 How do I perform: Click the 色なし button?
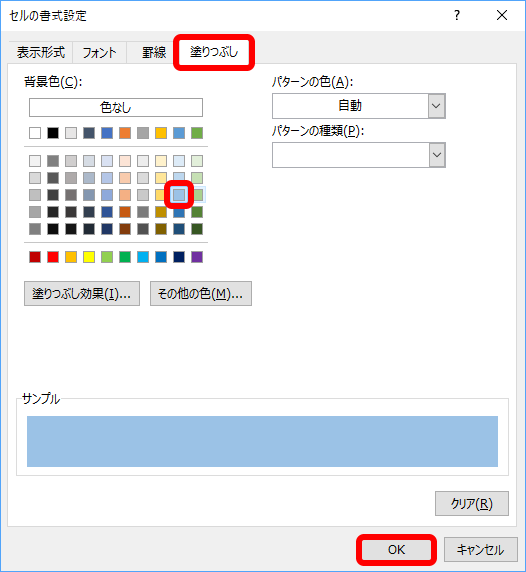[116, 107]
